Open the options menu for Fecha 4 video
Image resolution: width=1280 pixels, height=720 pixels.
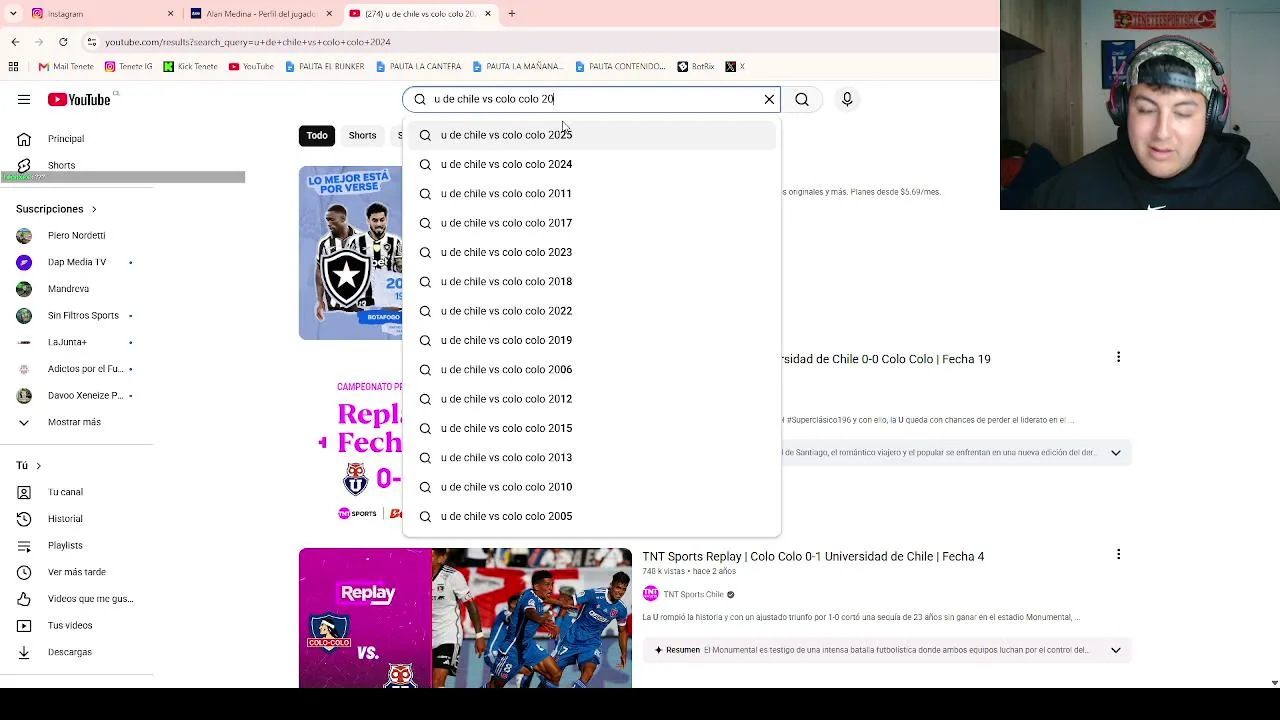1118,554
